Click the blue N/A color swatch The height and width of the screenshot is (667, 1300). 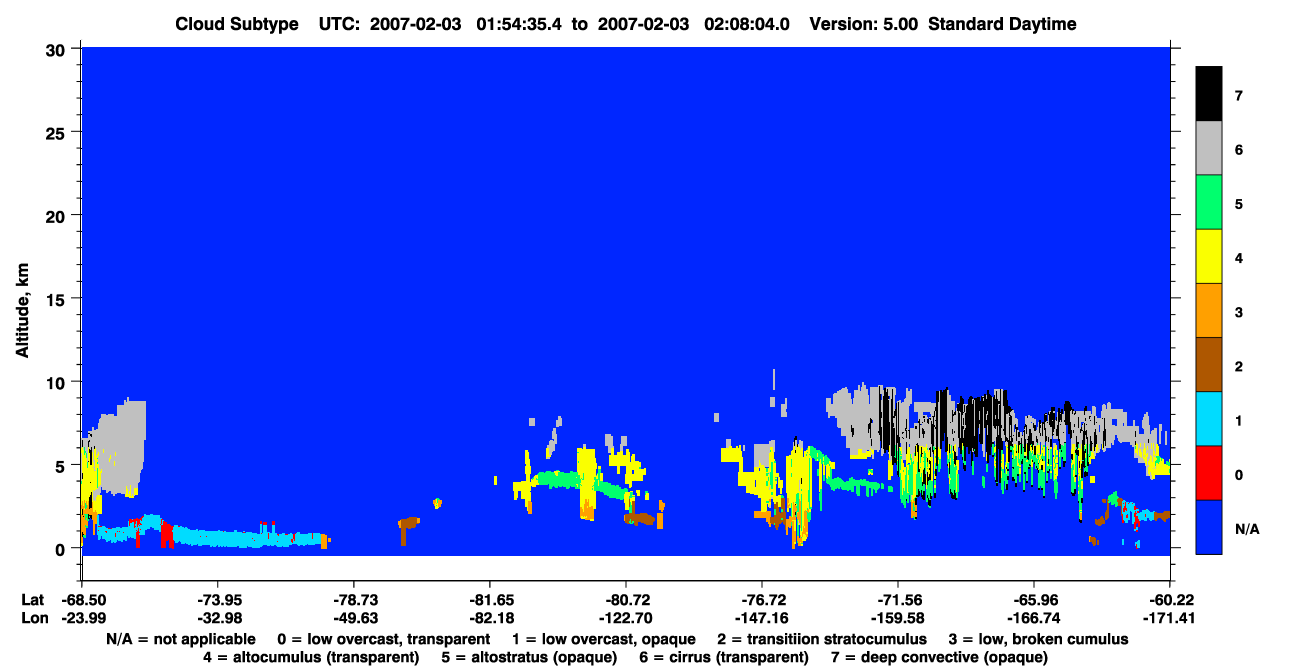[x=1209, y=527]
